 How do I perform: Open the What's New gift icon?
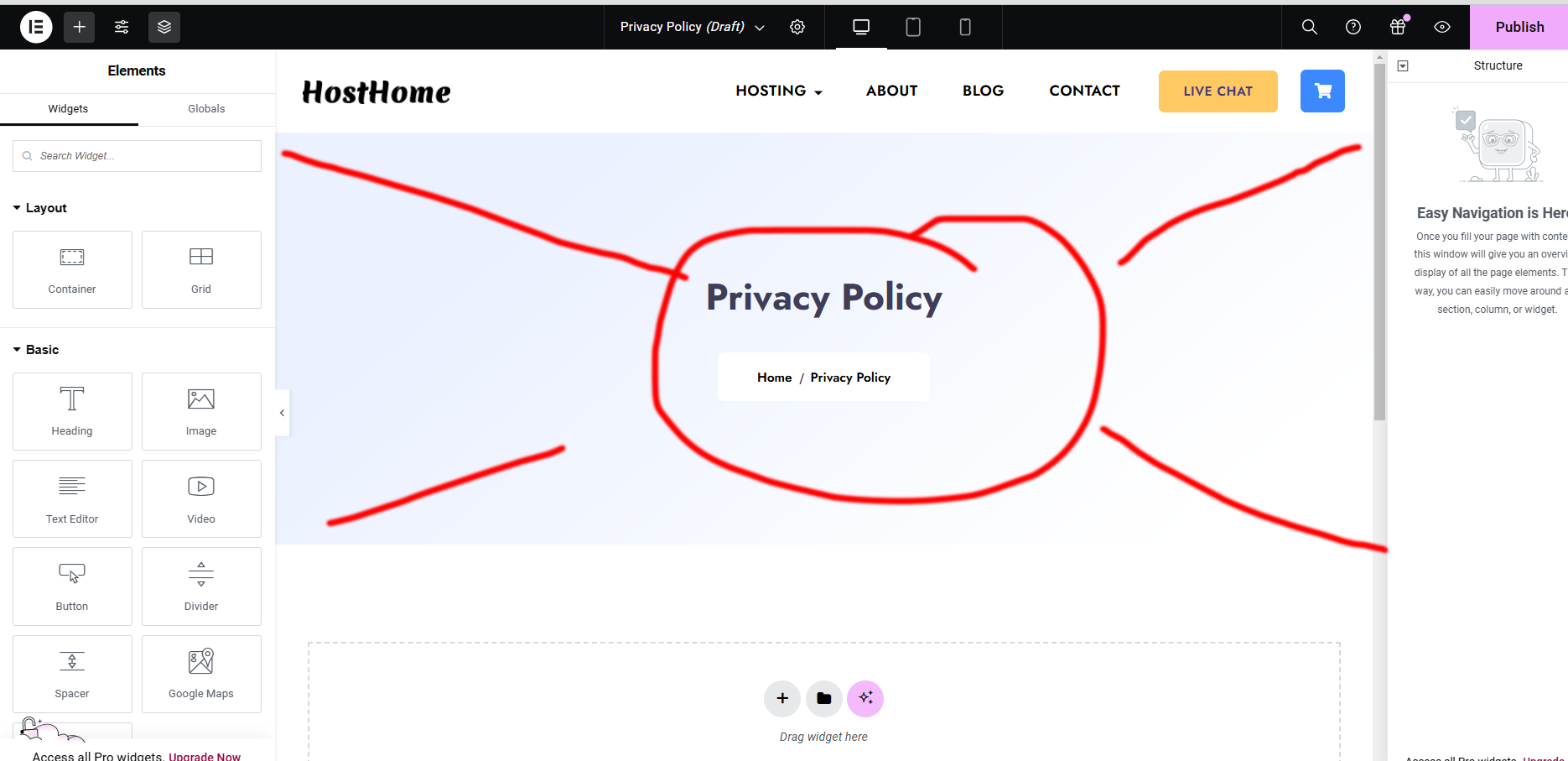[1398, 27]
